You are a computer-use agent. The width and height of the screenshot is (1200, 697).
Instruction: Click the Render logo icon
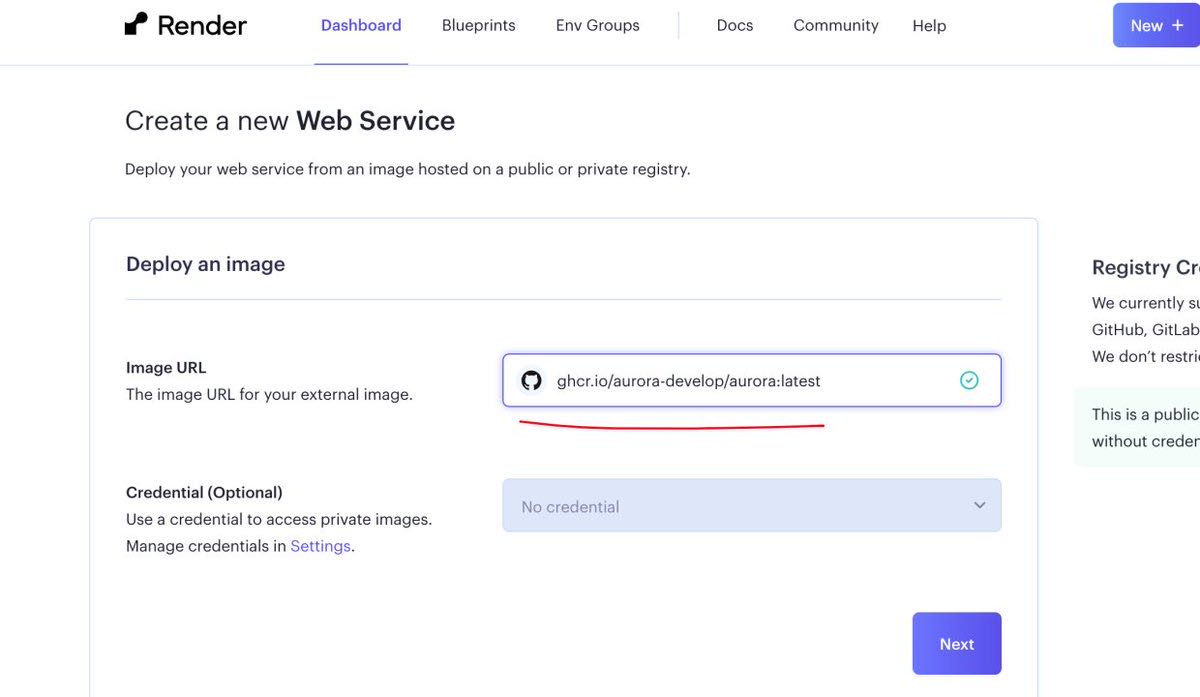pyautogui.click(x=136, y=24)
